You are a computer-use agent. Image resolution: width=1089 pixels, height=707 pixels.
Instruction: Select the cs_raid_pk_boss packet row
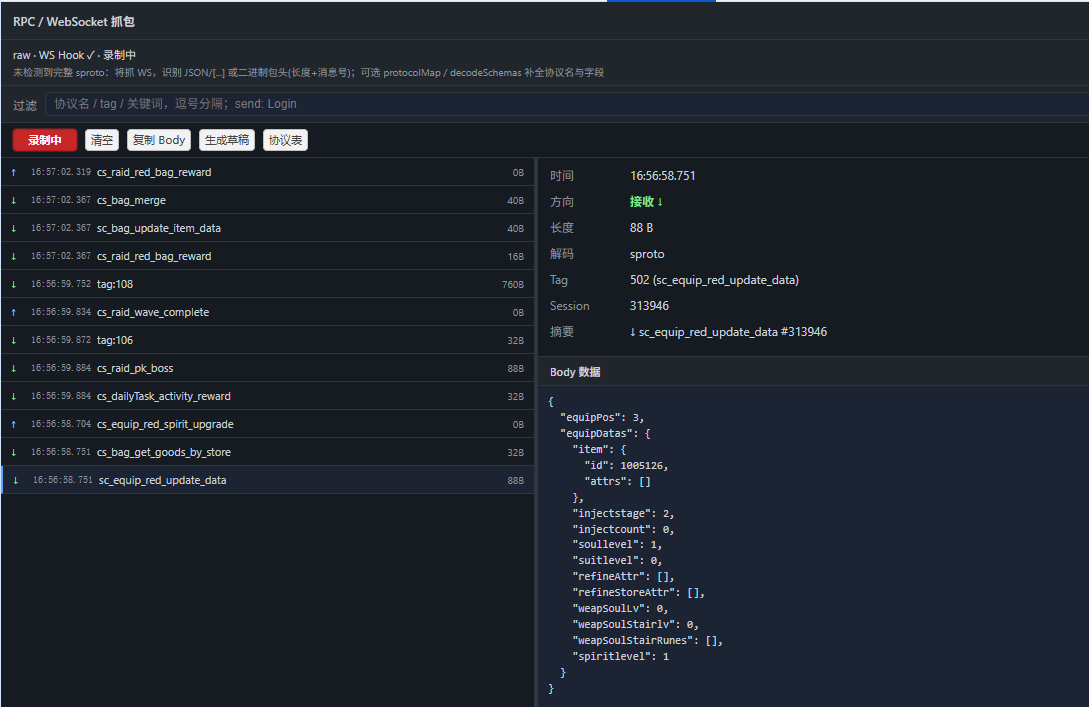267,368
